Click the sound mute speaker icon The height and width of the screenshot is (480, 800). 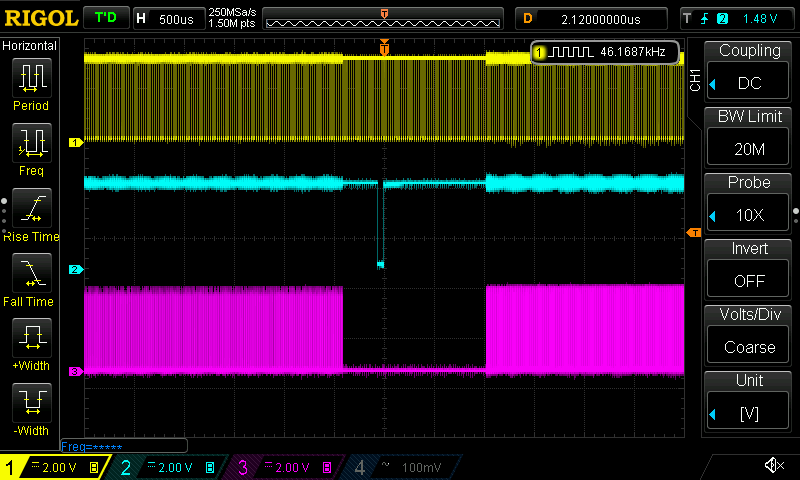point(774,465)
